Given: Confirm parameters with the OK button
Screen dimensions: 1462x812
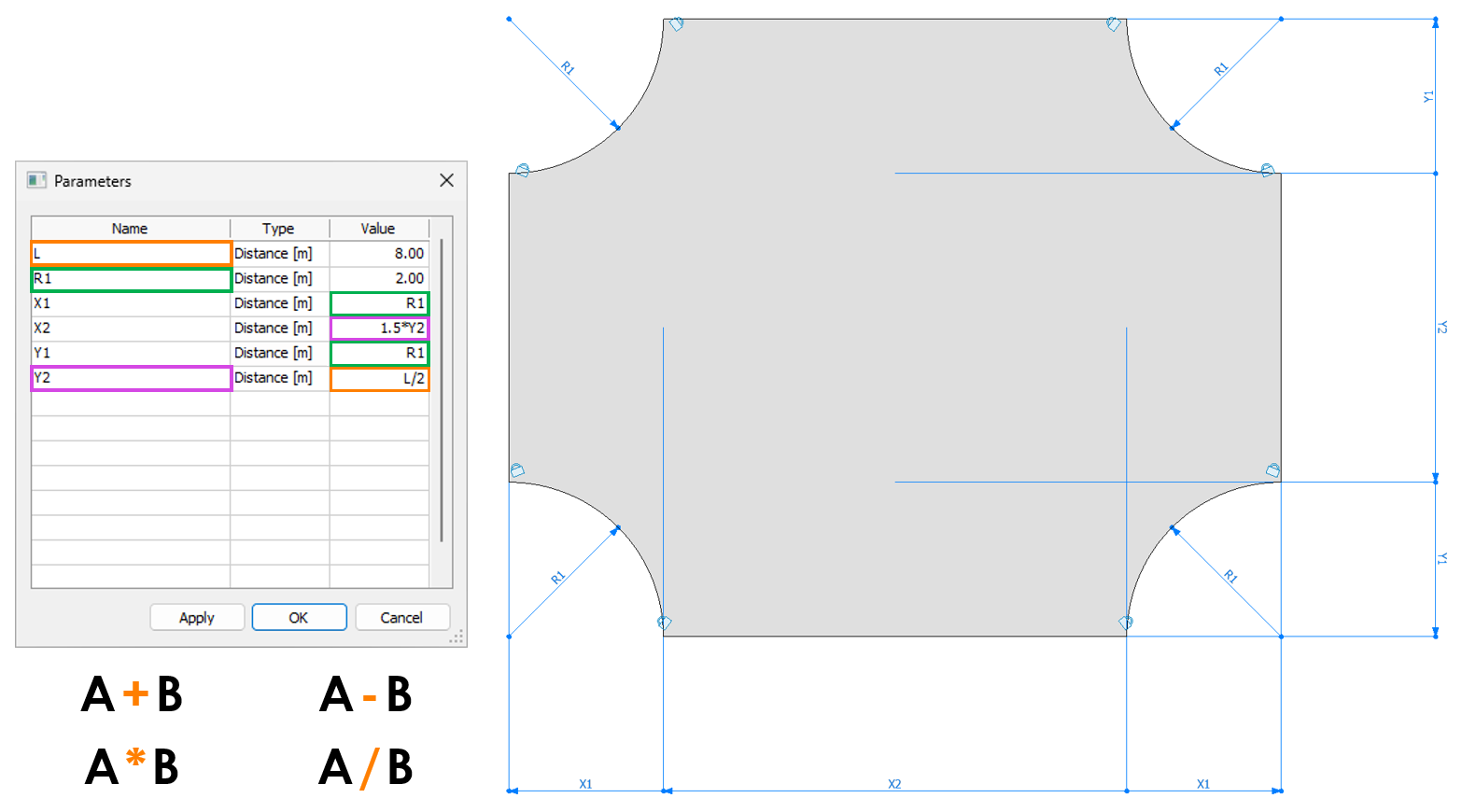Looking at the screenshot, I should [x=299, y=617].
